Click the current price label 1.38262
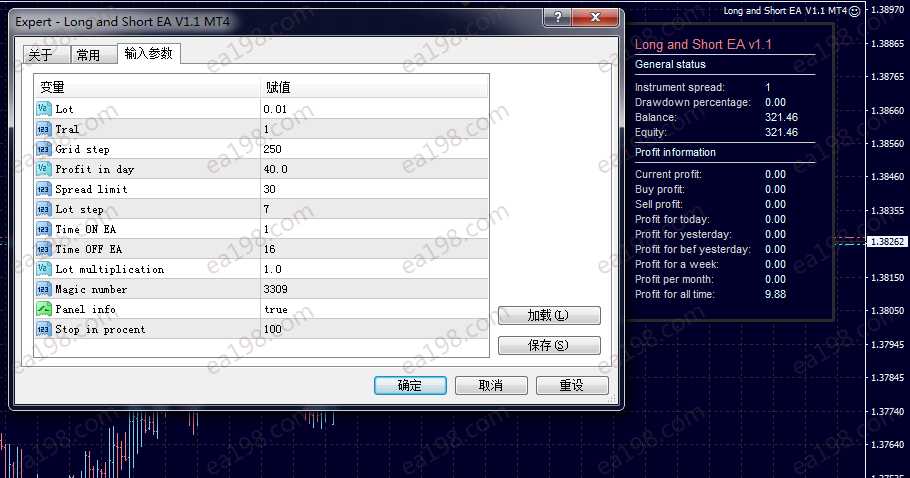 click(x=887, y=241)
